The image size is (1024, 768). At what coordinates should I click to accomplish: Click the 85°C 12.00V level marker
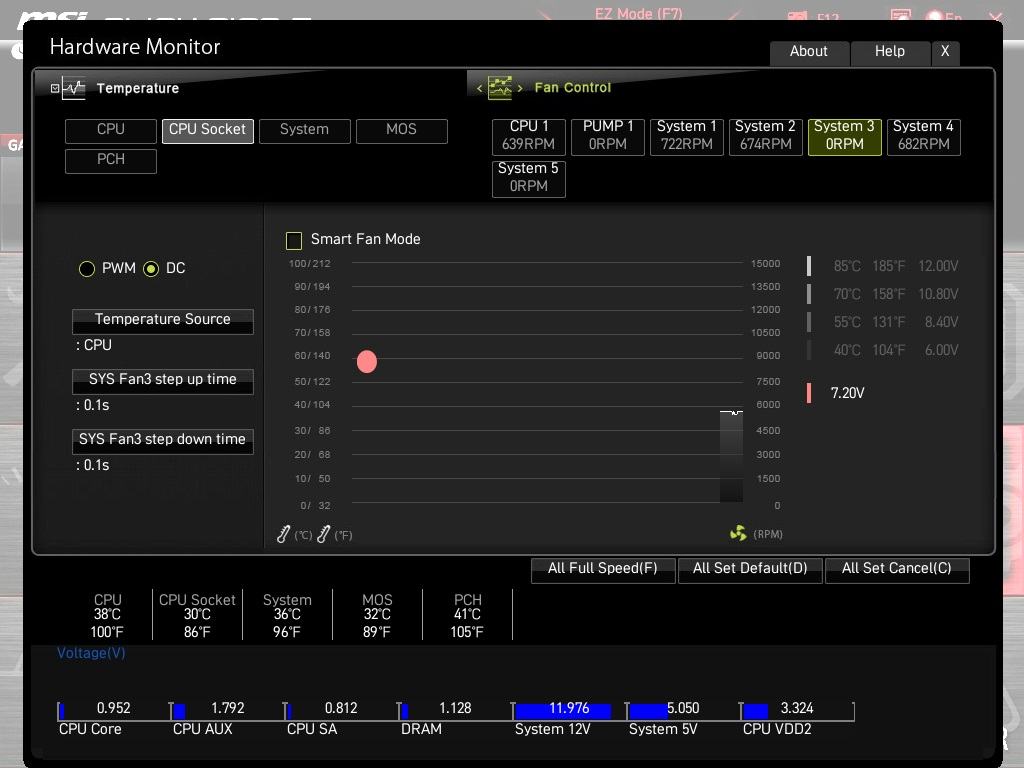pyautogui.click(x=809, y=266)
